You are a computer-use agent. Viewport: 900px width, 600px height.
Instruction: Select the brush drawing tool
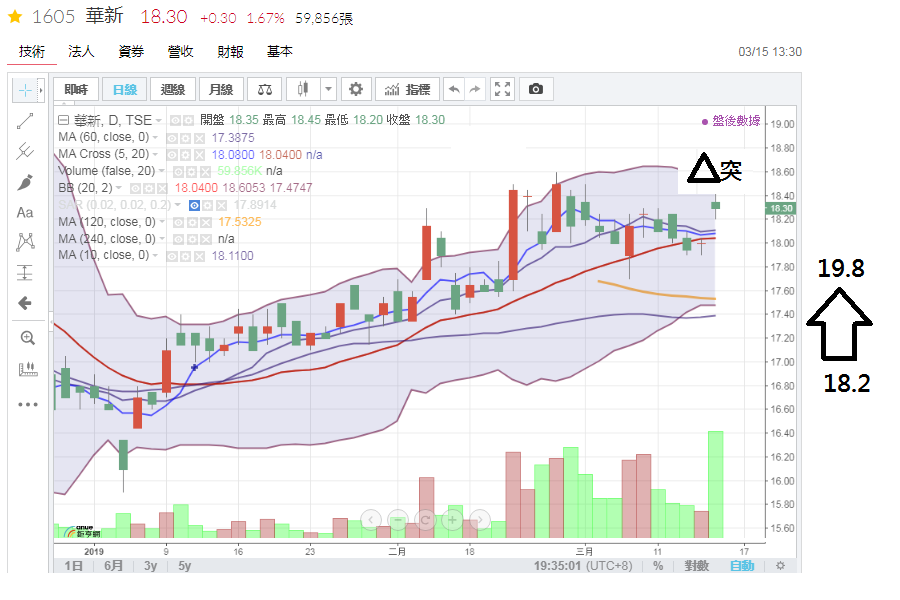(x=25, y=182)
